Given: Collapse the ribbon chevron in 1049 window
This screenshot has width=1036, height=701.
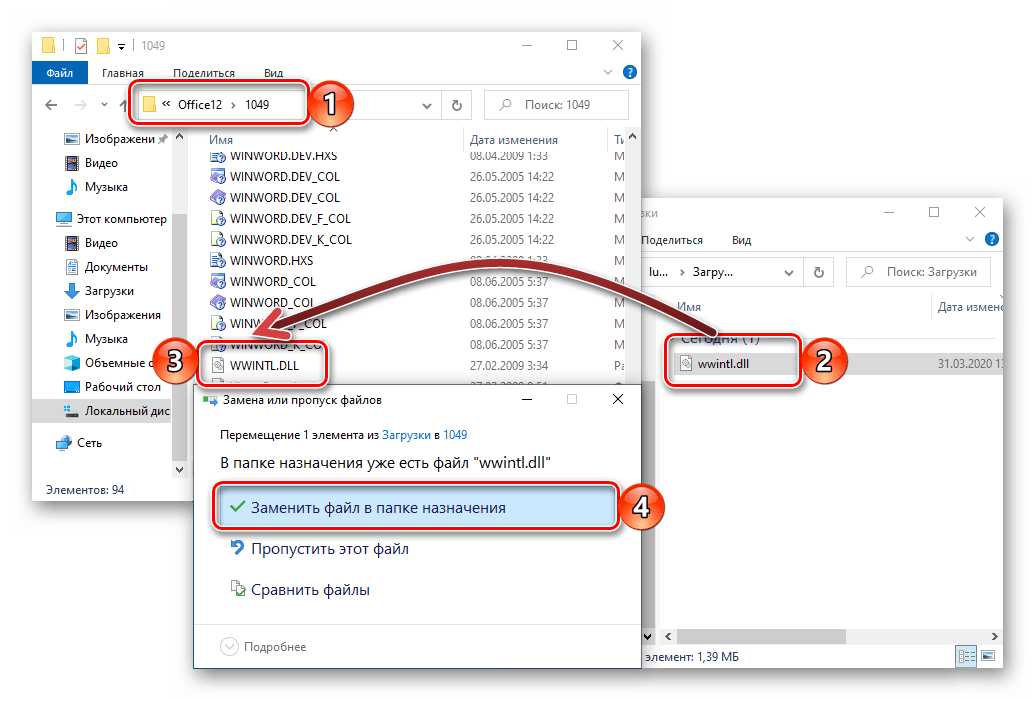Looking at the screenshot, I should 608,72.
